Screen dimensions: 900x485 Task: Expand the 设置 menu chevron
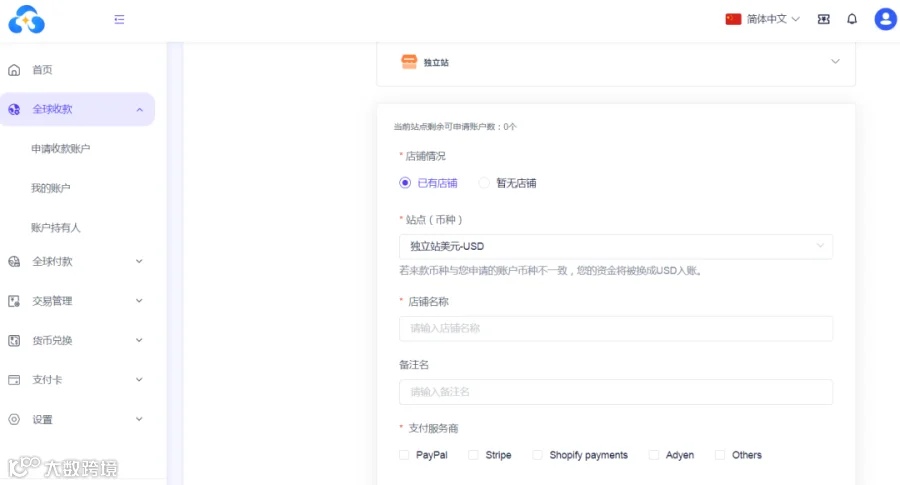139,420
